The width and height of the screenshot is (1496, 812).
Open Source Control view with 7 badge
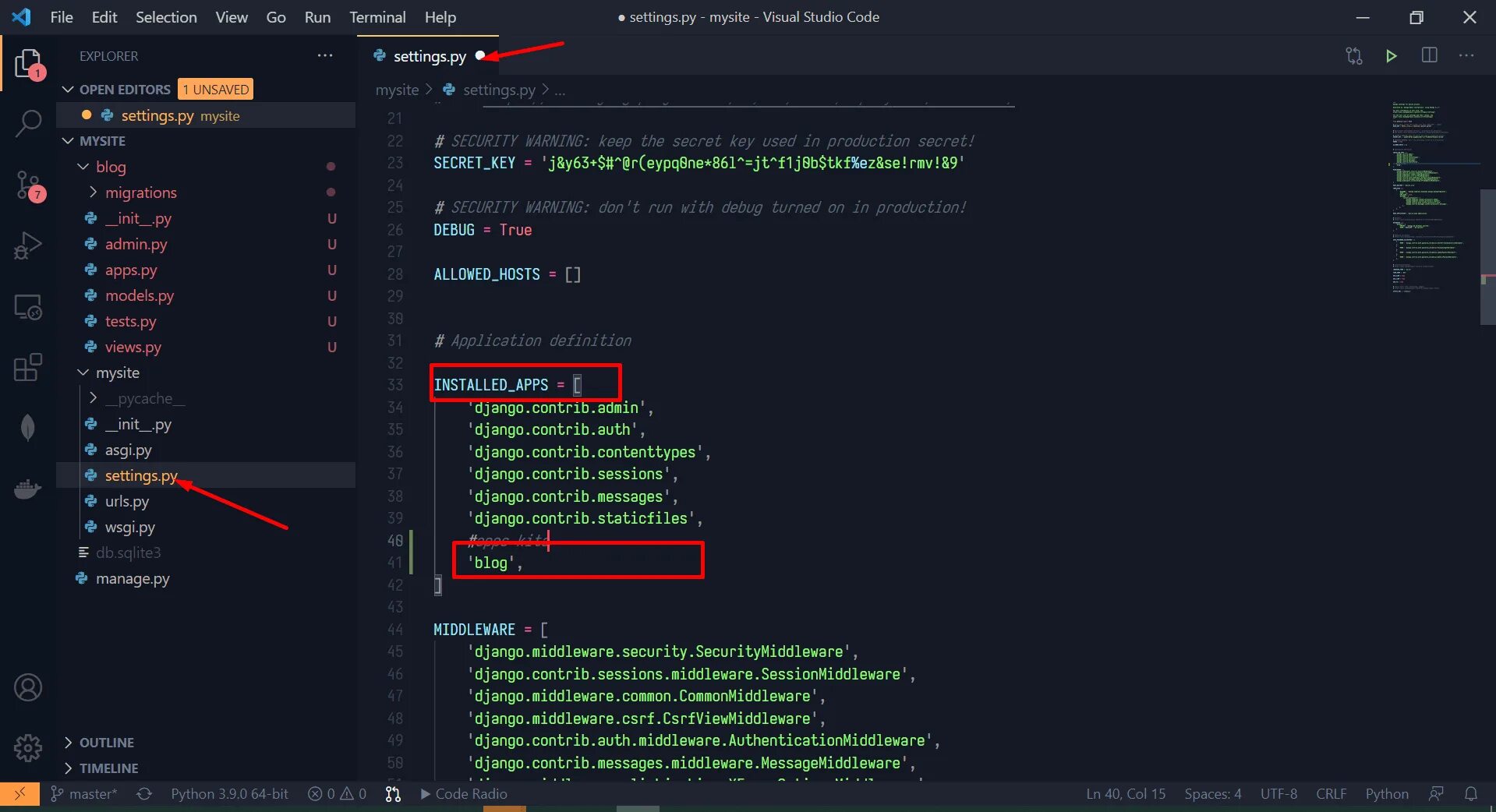coord(28,185)
